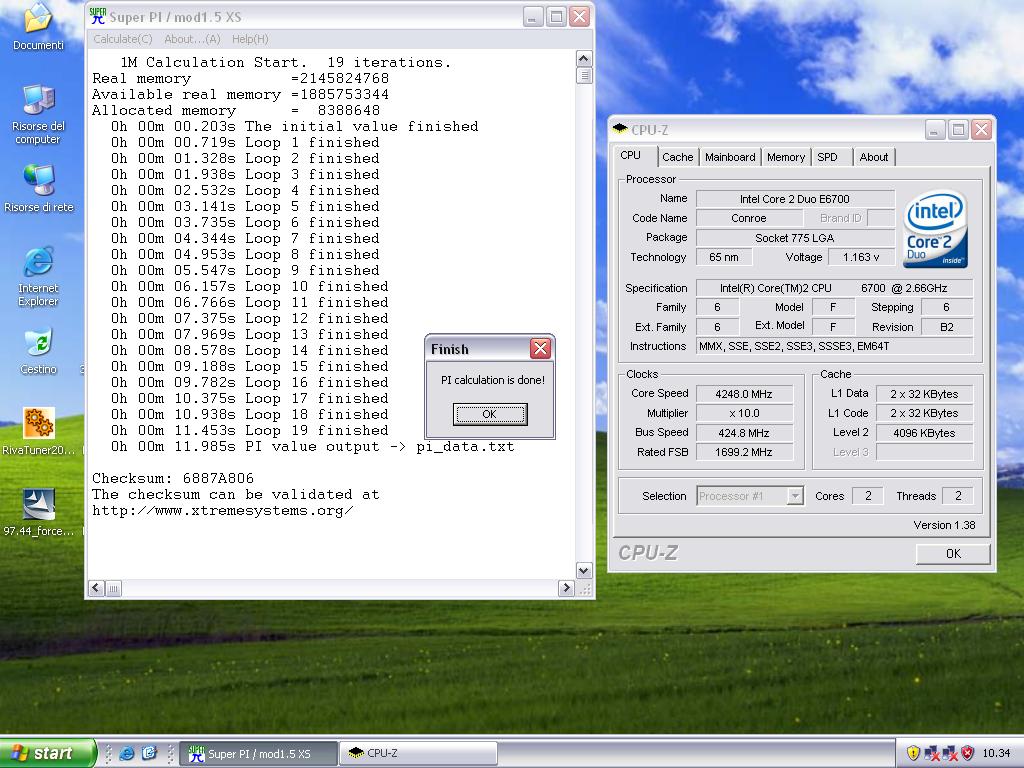Click the yellow security shield tray icon

[x=913, y=753]
